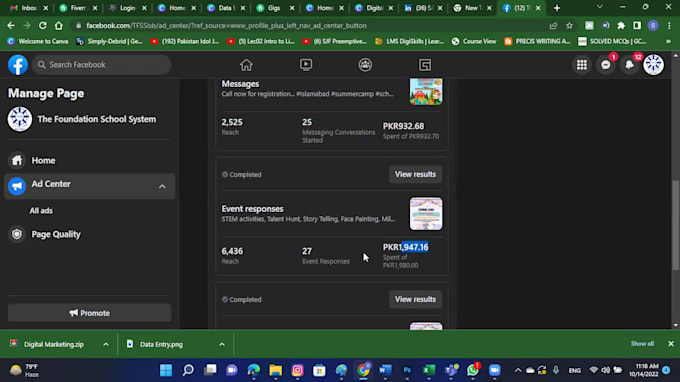This screenshot has width=680, height=382.
Task: Go back in browser history
Action: pyautogui.click(x=11, y=26)
